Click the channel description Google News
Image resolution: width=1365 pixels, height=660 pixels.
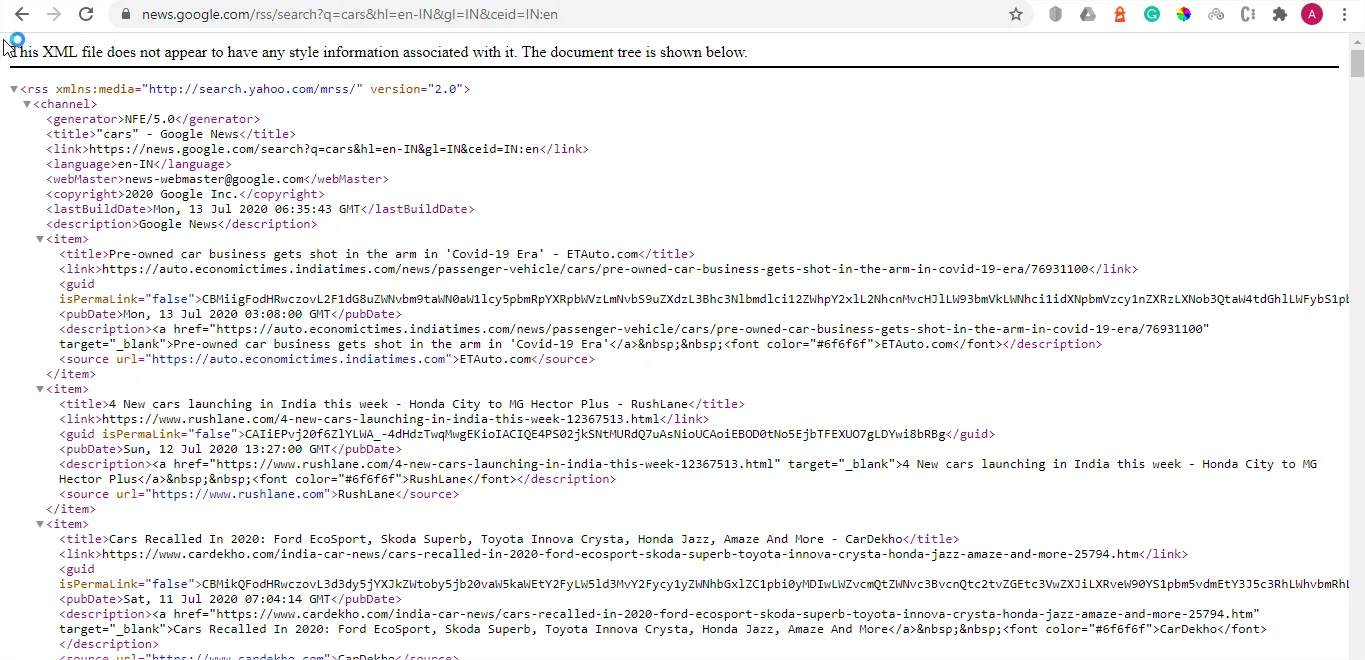(182, 224)
